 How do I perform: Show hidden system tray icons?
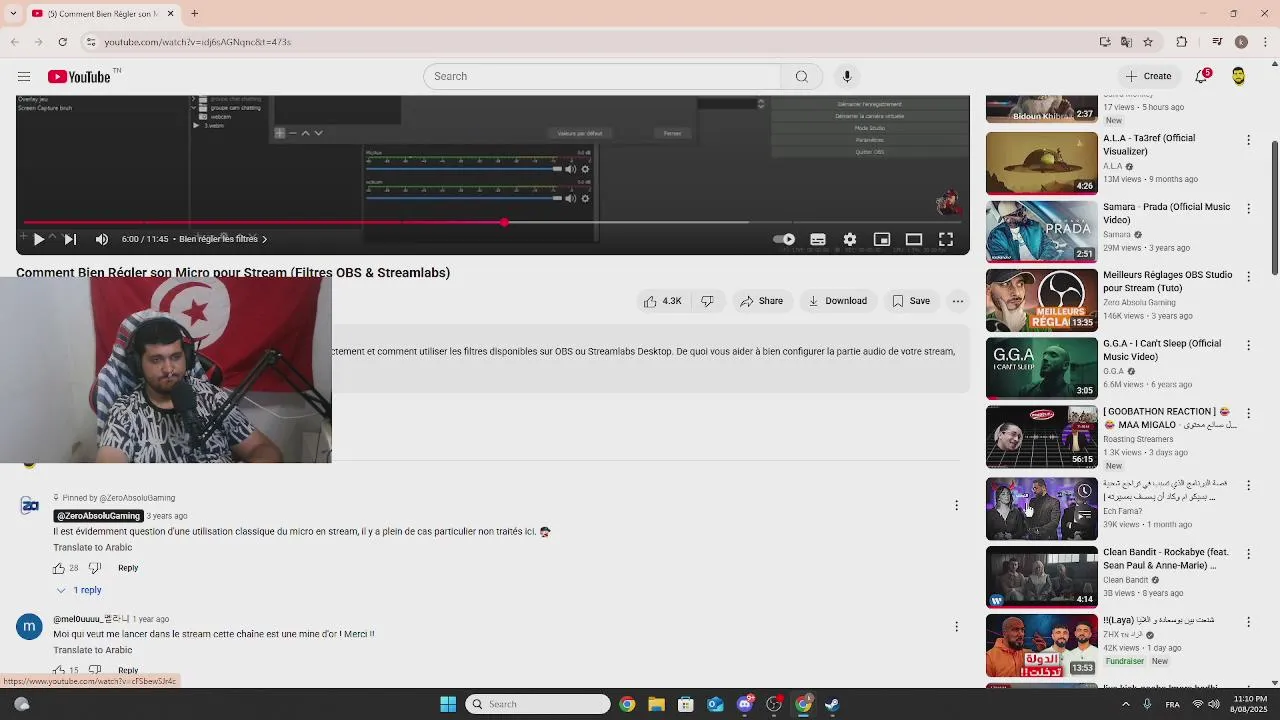(x=1125, y=704)
